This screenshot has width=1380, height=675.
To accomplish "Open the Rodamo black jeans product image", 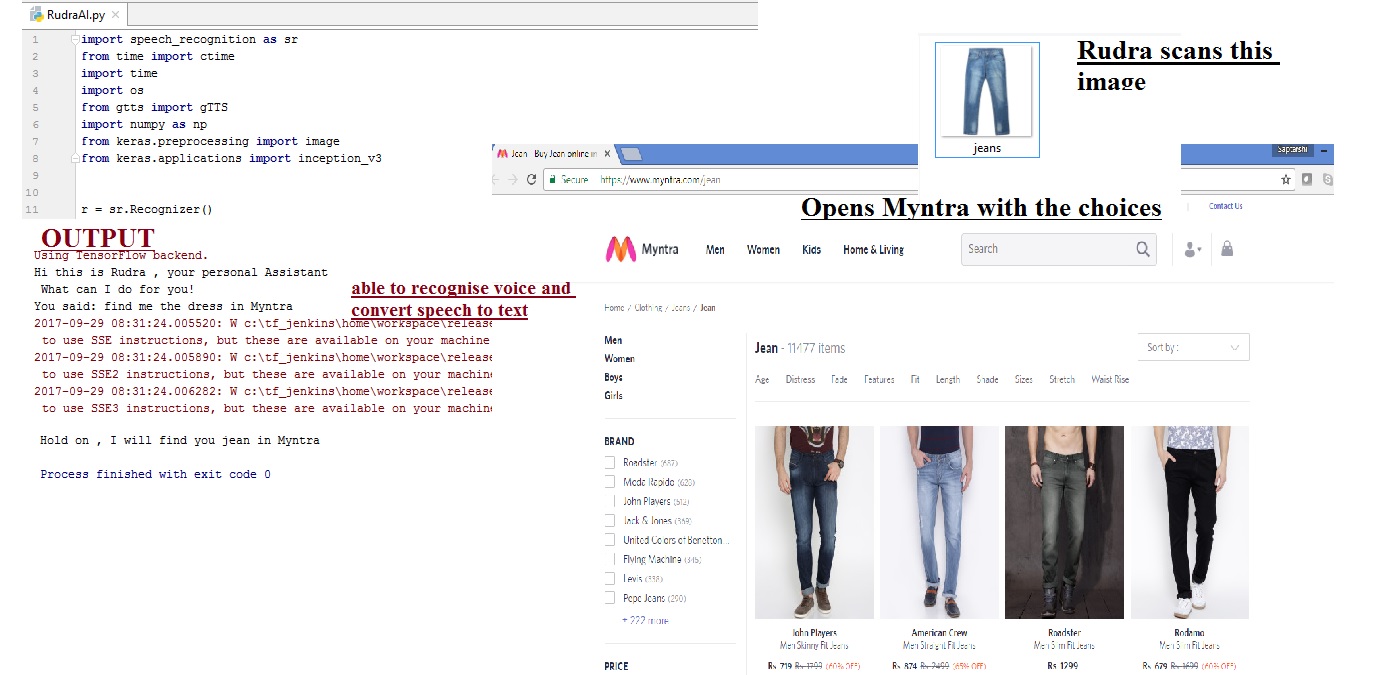I will [1190, 522].
